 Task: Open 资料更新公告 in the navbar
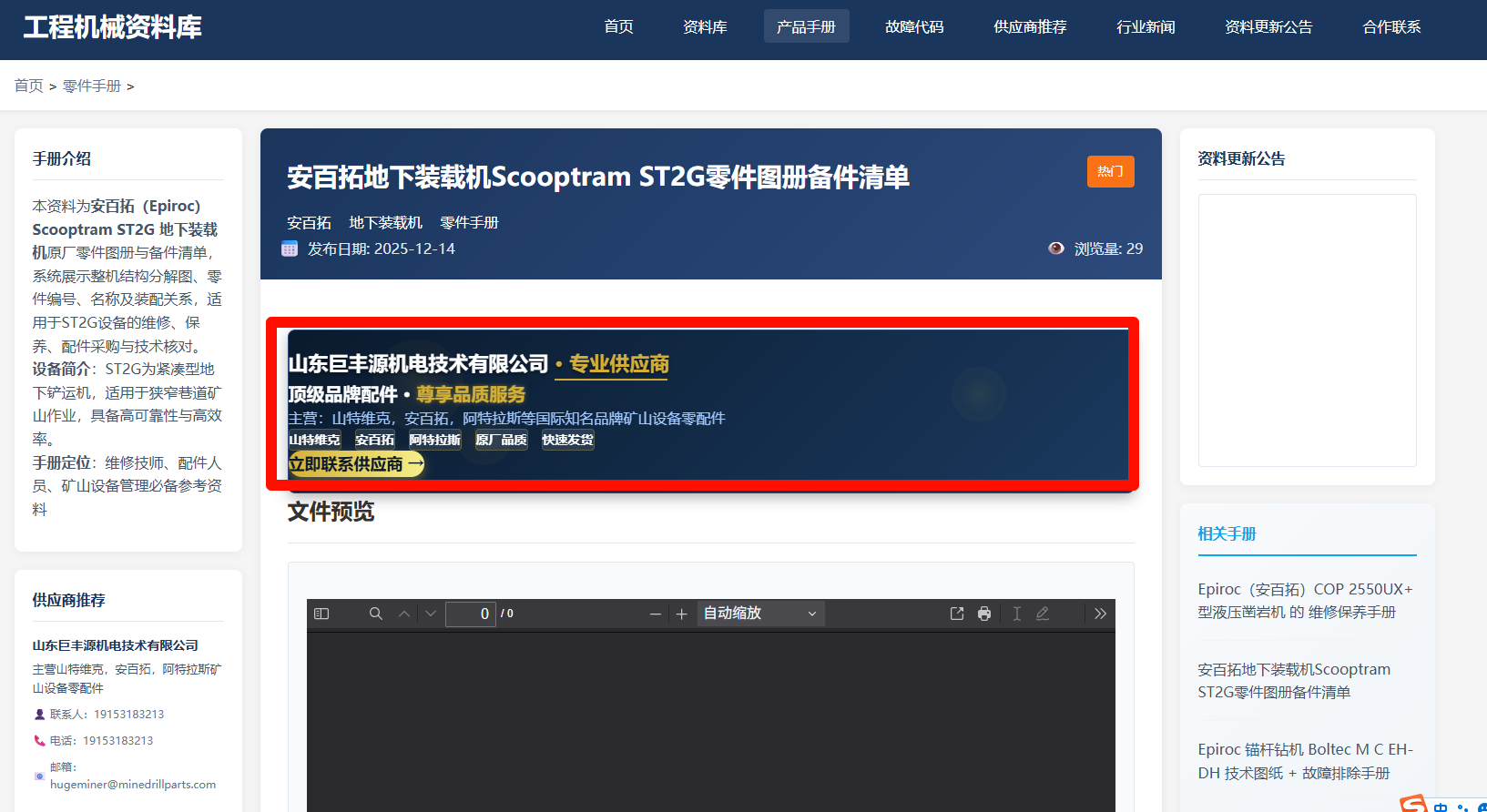click(1268, 26)
